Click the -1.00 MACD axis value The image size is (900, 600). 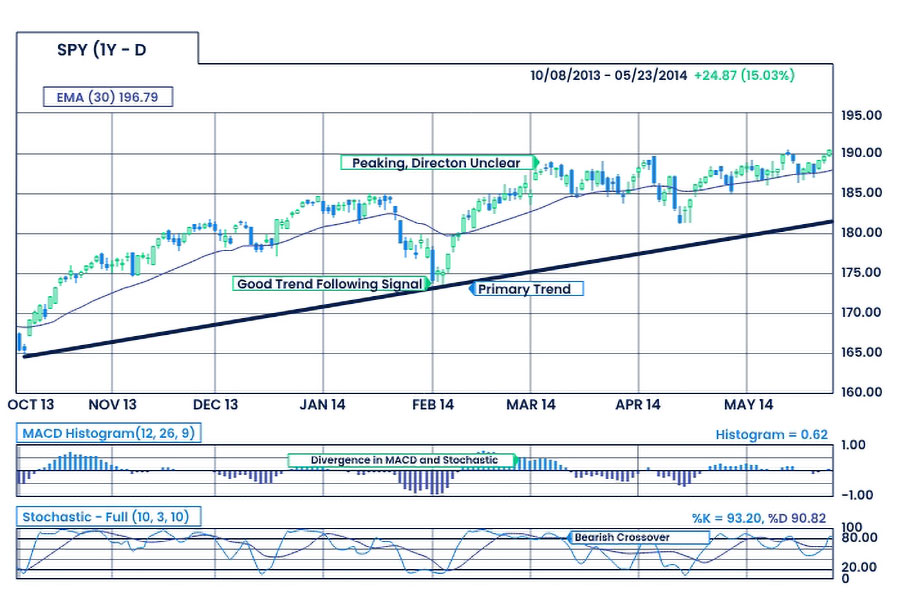pyautogui.click(x=857, y=495)
